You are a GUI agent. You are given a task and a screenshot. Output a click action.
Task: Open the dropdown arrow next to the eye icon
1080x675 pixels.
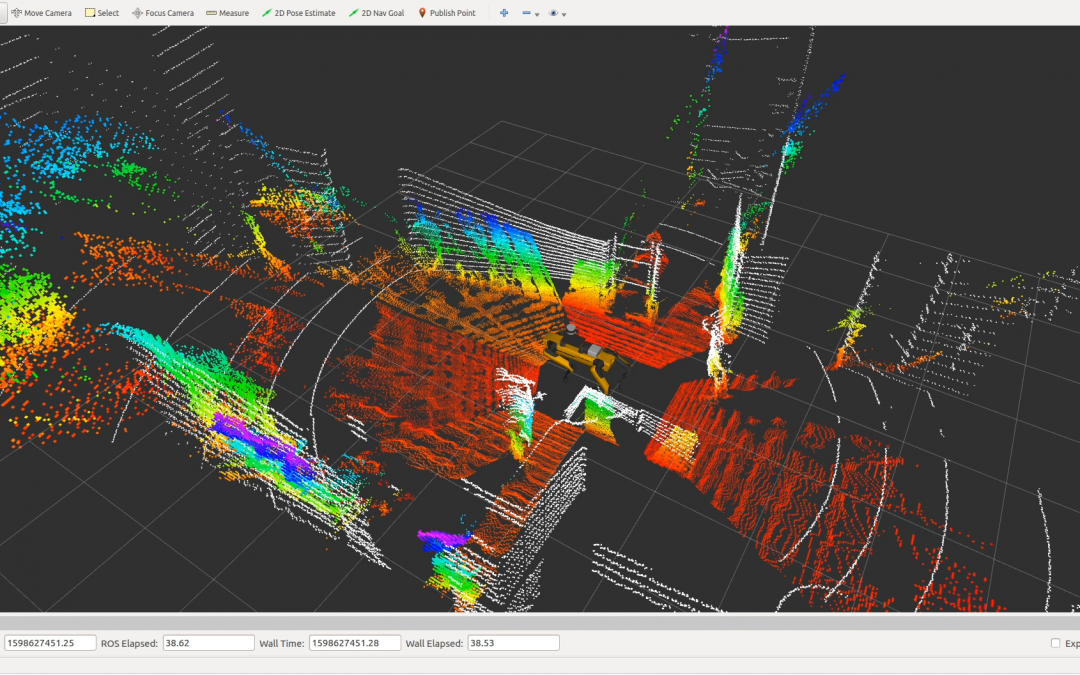click(564, 15)
